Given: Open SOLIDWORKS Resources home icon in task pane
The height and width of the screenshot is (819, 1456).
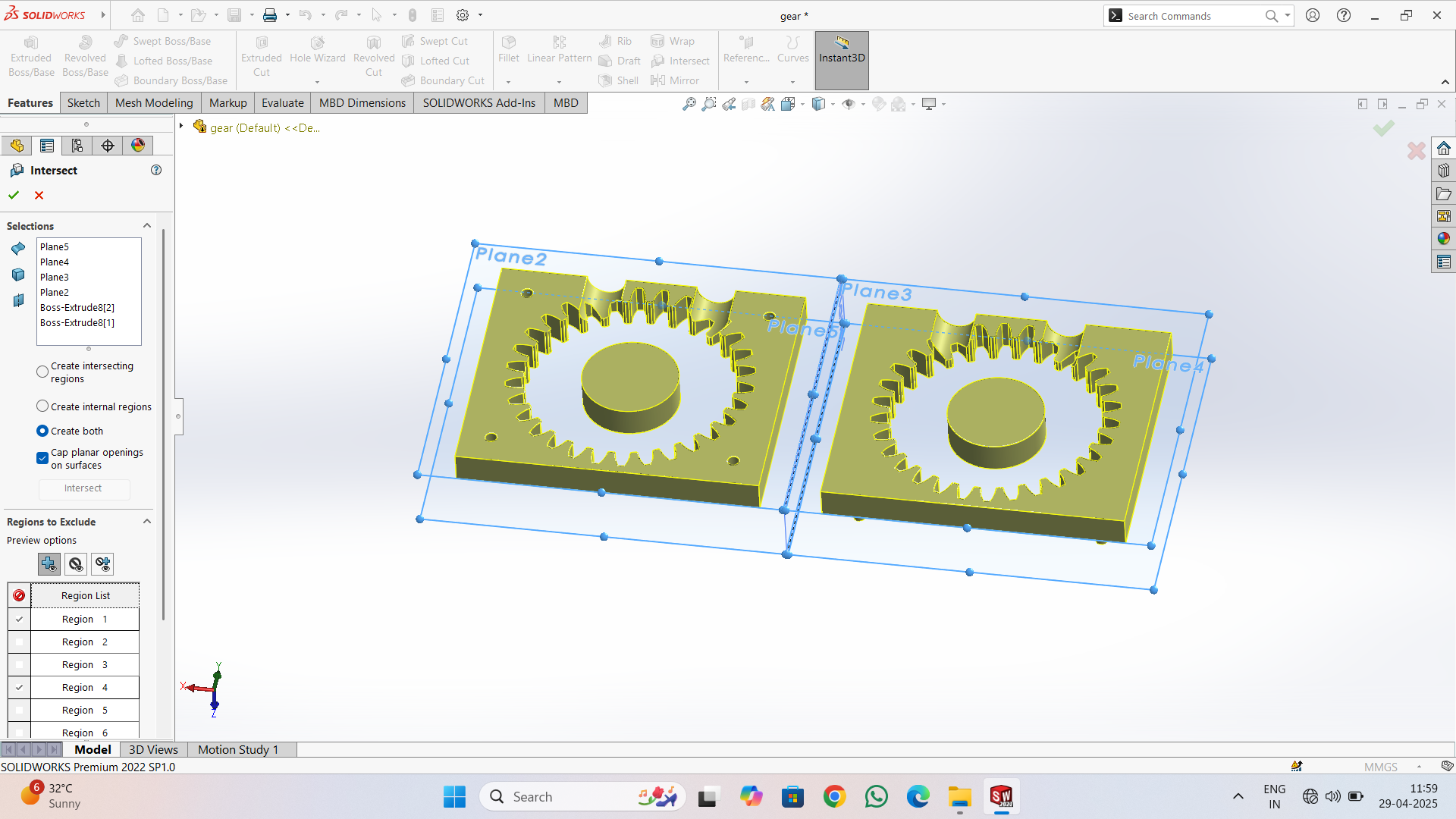Looking at the screenshot, I should [x=1444, y=148].
